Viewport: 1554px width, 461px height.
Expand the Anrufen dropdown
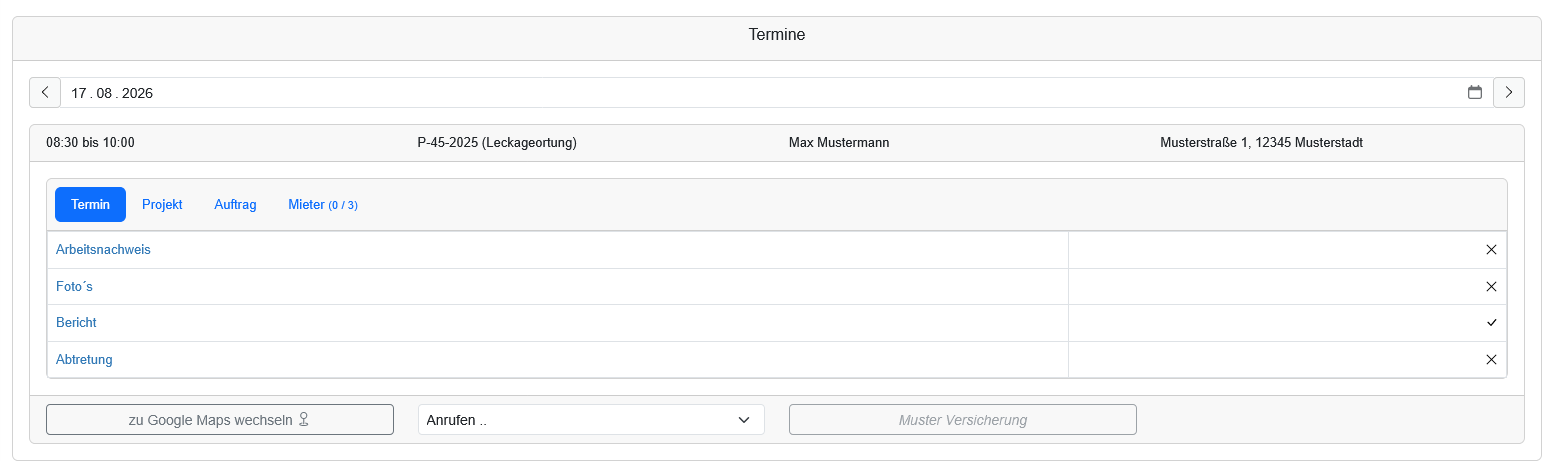591,420
